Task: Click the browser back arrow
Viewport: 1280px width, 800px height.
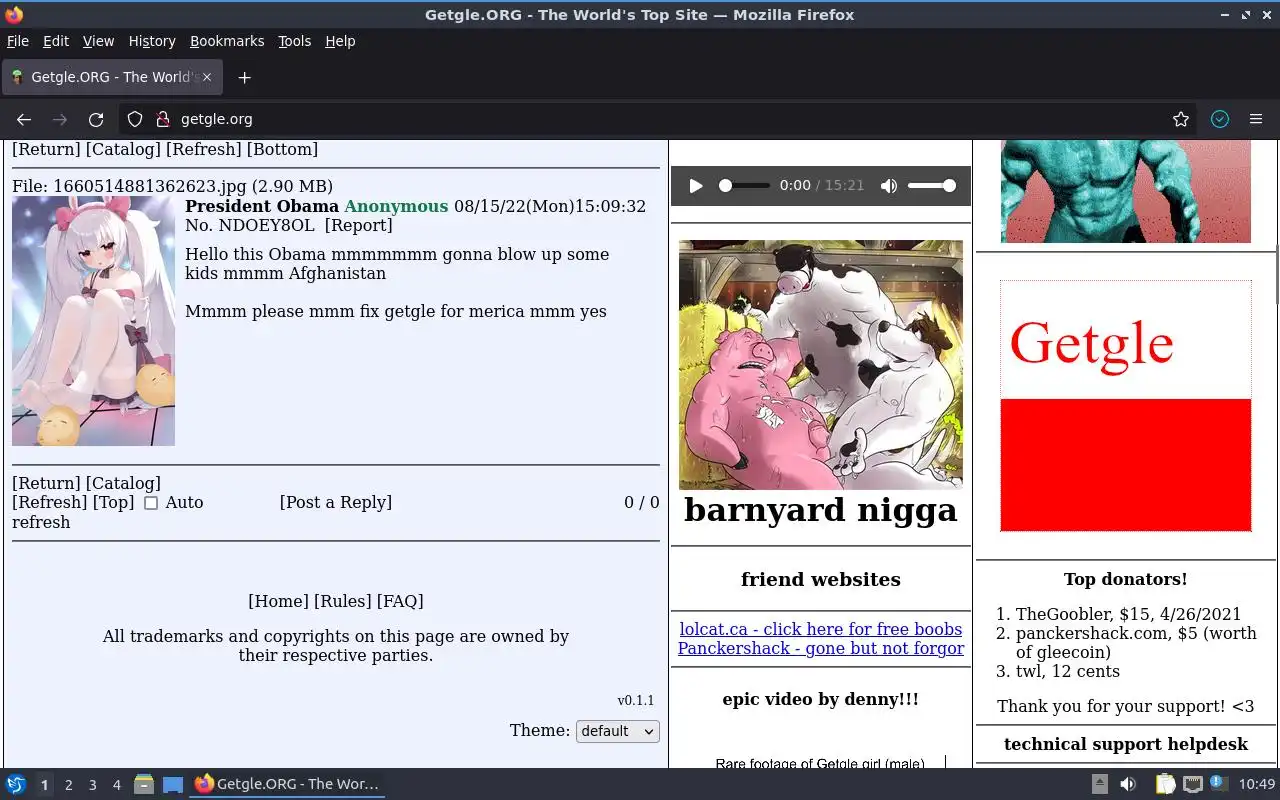Action: coord(24,119)
